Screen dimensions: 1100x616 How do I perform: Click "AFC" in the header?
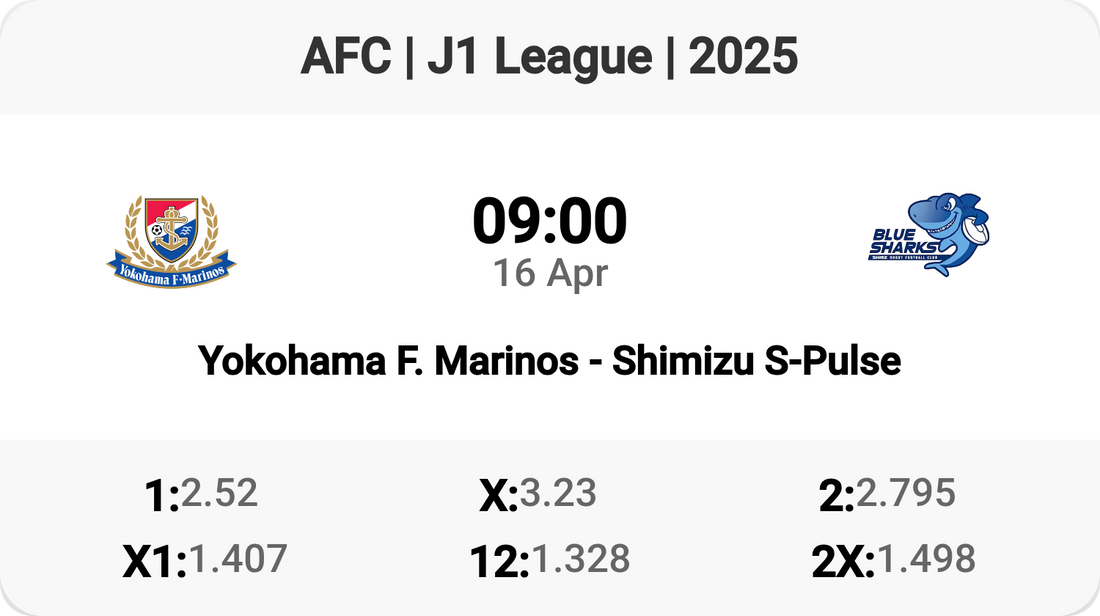point(346,57)
